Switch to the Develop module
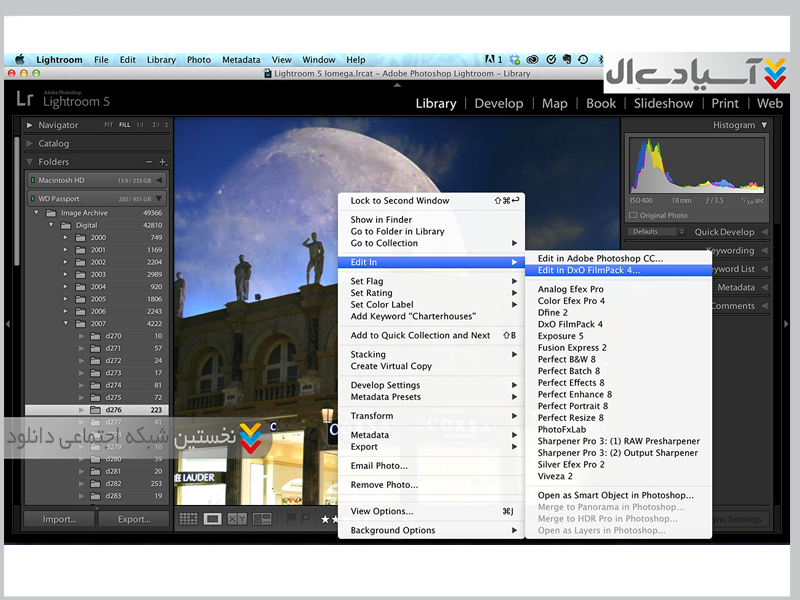Image resolution: width=800 pixels, height=600 pixels. [x=498, y=103]
